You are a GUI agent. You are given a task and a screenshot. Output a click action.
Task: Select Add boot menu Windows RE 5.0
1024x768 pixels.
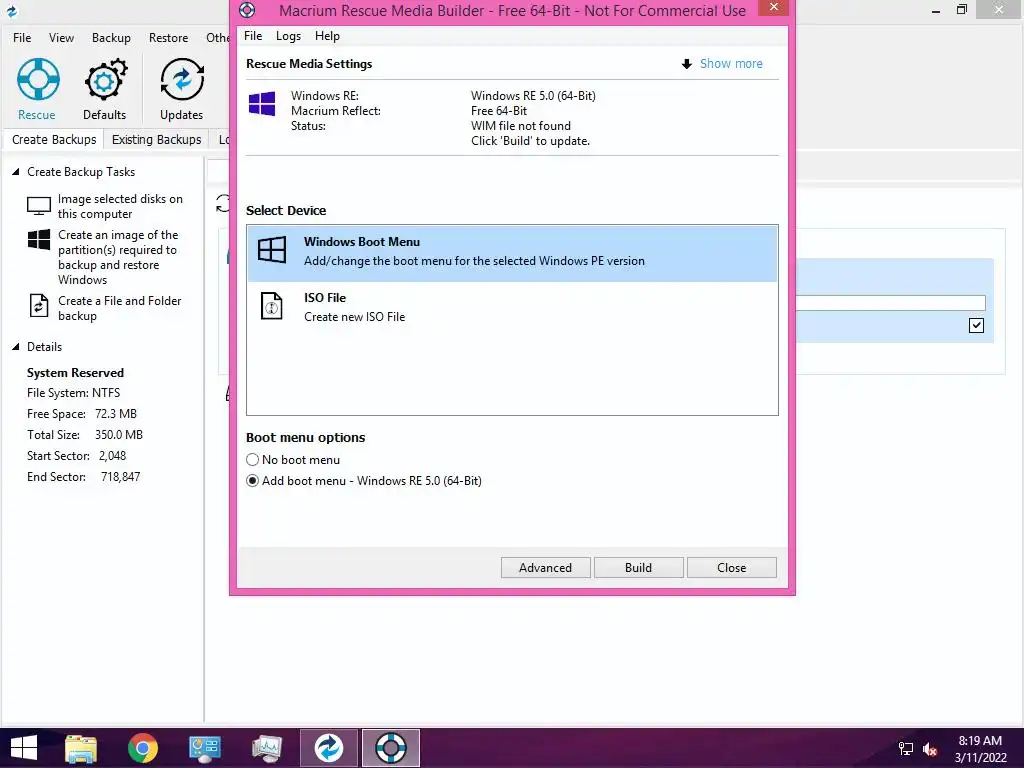[x=364, y=481]
